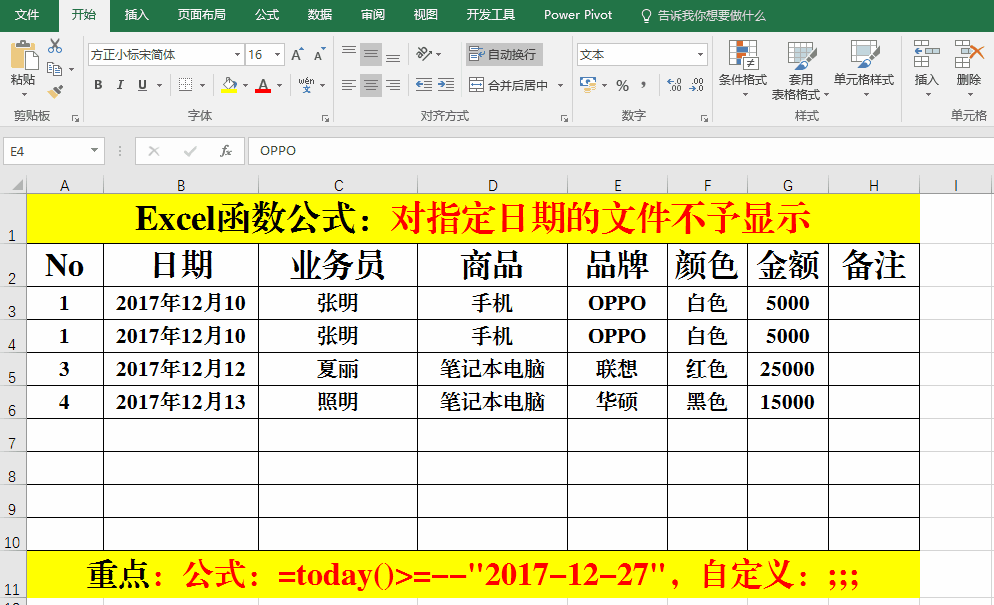
Task: Toggle Wrap Text (自动换行)
Action: pos(504,54)
